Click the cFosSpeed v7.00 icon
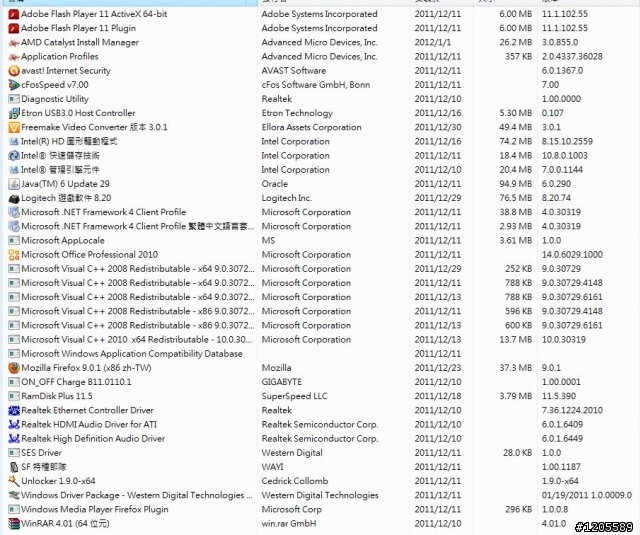The image size is (640, 535). tap(14, 85)
